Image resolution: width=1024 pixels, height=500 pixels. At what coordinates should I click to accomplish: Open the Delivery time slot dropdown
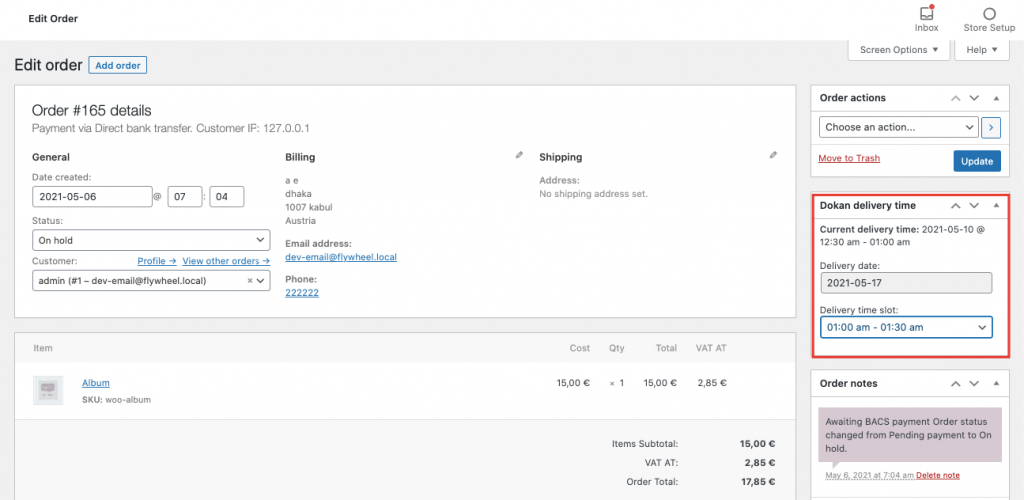click(x=906, y=327)
